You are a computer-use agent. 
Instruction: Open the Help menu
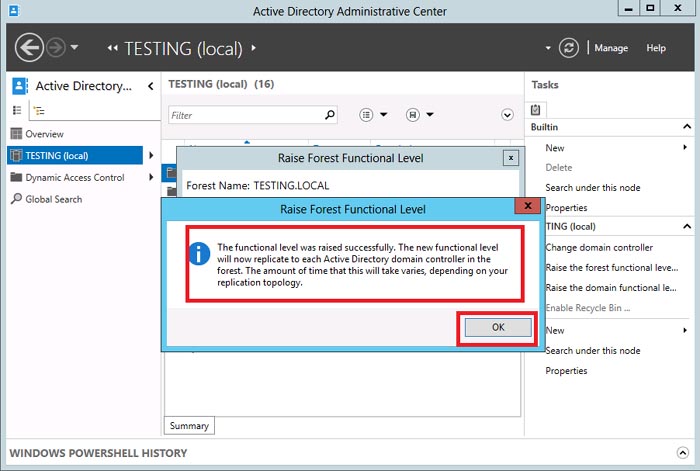655,48
